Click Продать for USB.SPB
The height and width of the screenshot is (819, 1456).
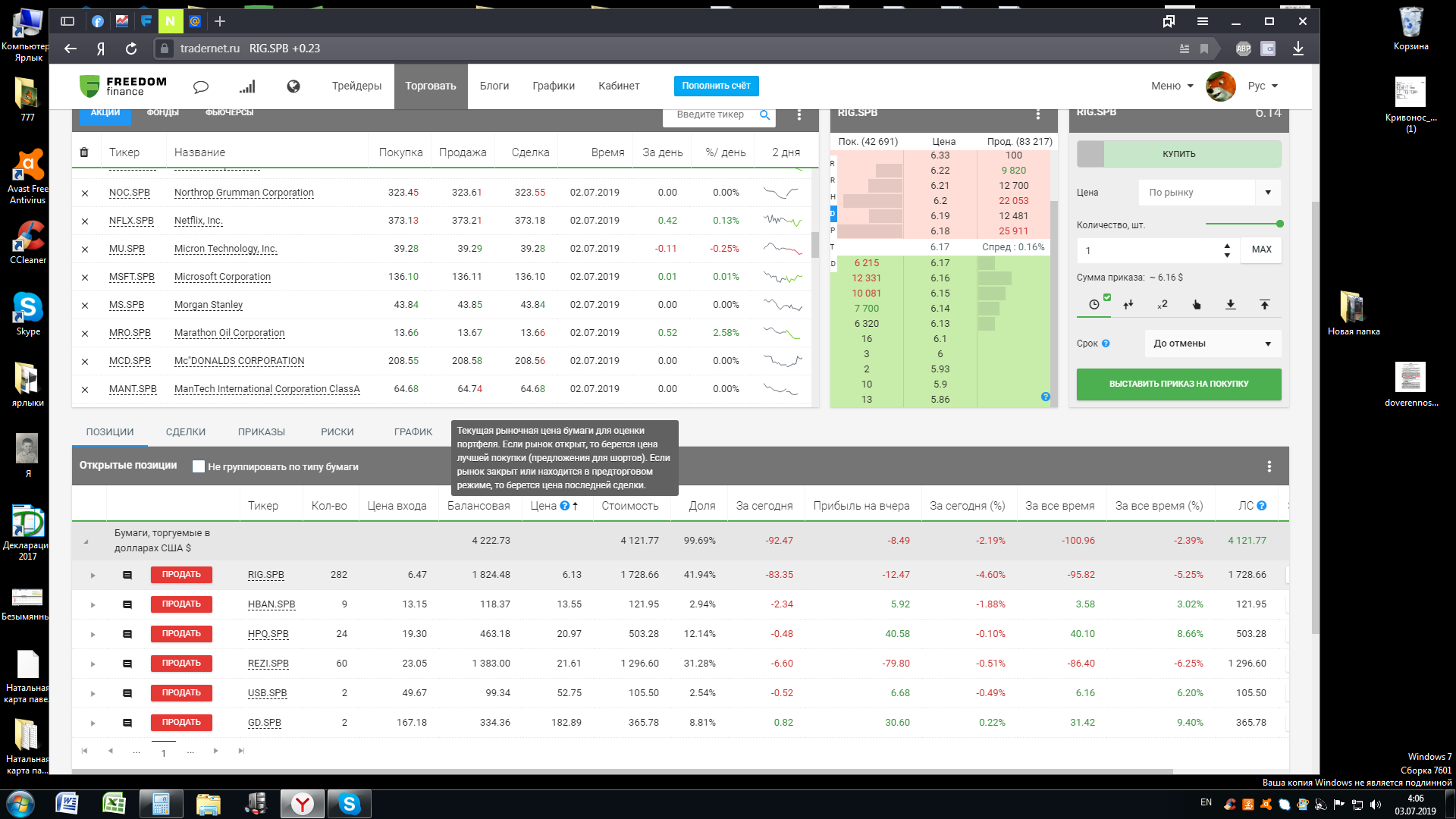(181, 693)
